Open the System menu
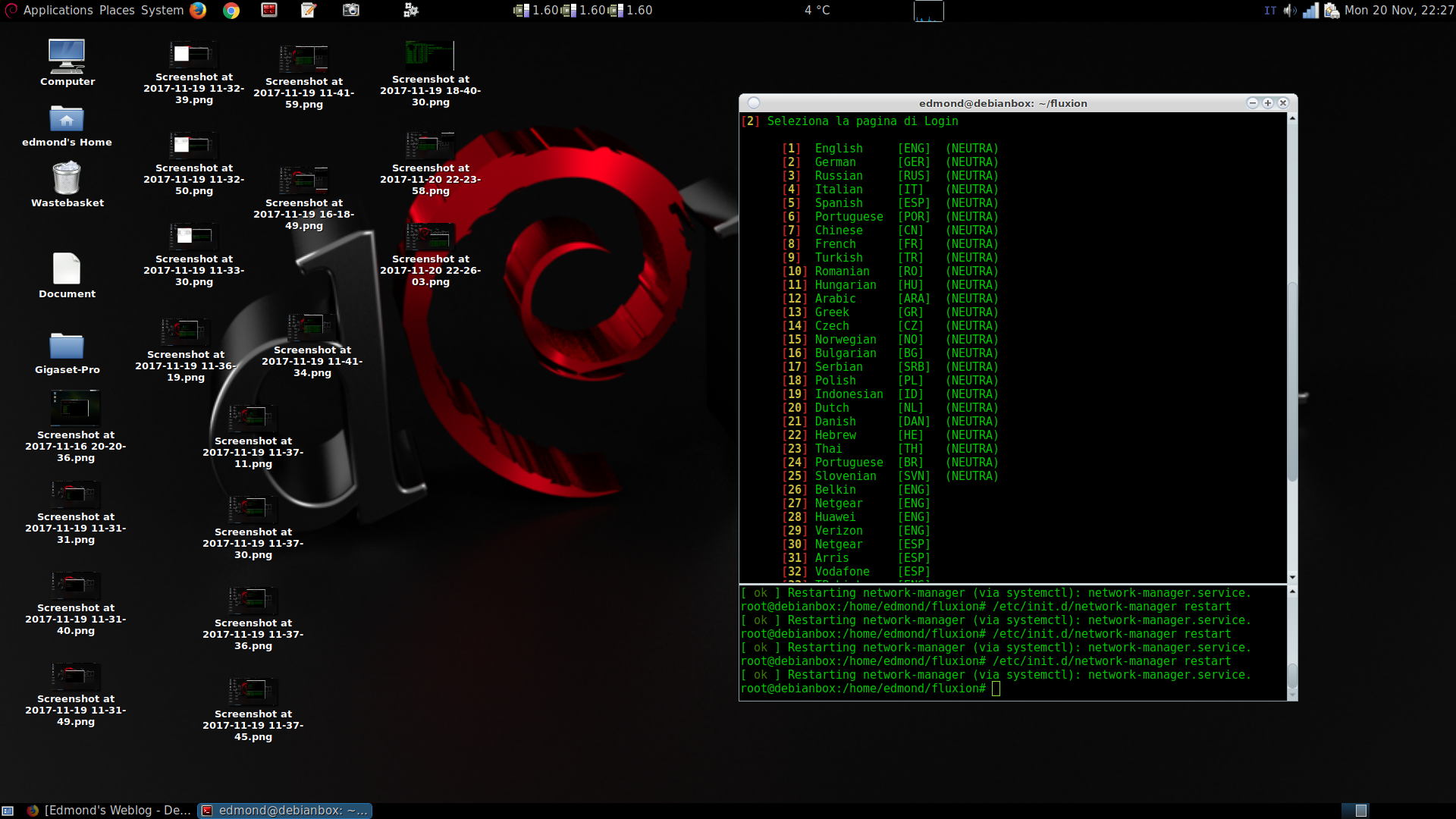Viewport: 1456px width, 819px height. [162, 10]
